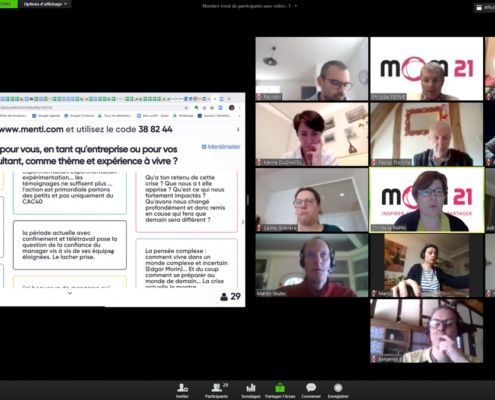Select Christelle PAPIN's video thumbnail
The height and width of the screenshot is (400, 495).
click(427, 199)
